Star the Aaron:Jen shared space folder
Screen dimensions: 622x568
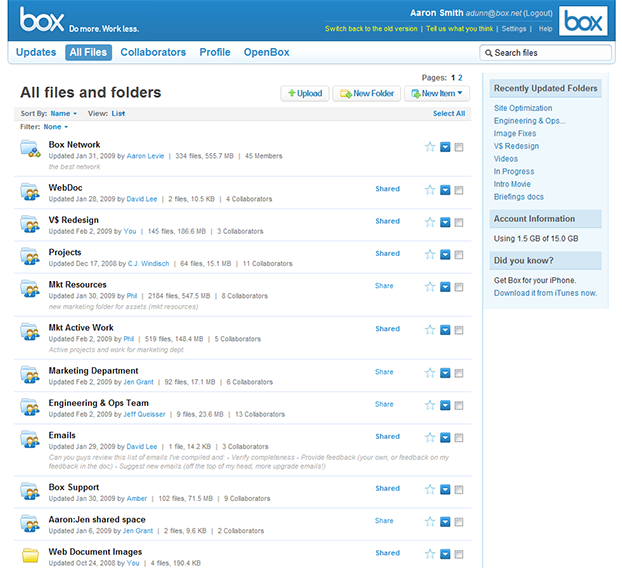click(x=430, y=522)
